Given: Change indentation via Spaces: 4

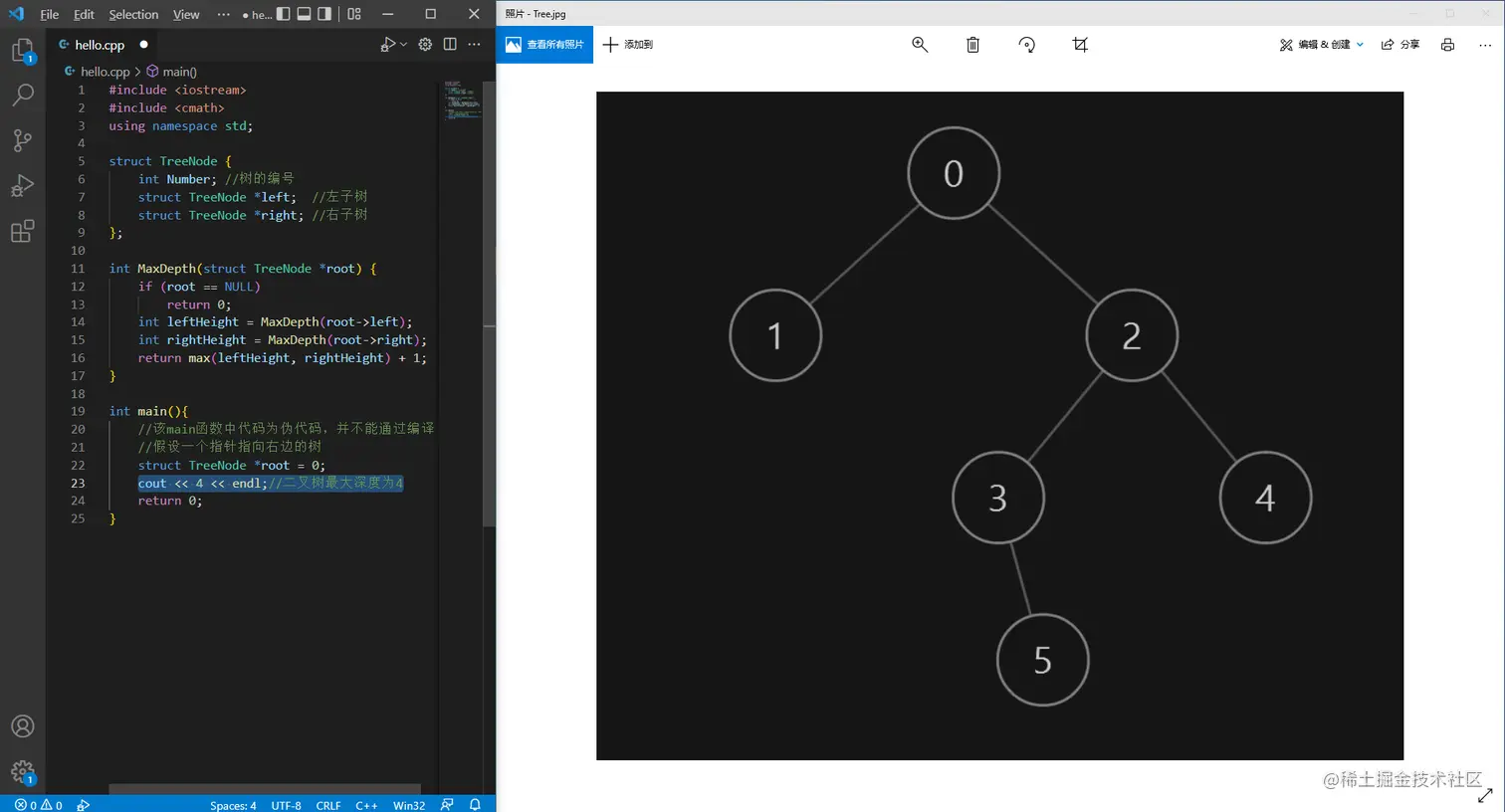Looking at the screenshot, I should click(233, 805).
